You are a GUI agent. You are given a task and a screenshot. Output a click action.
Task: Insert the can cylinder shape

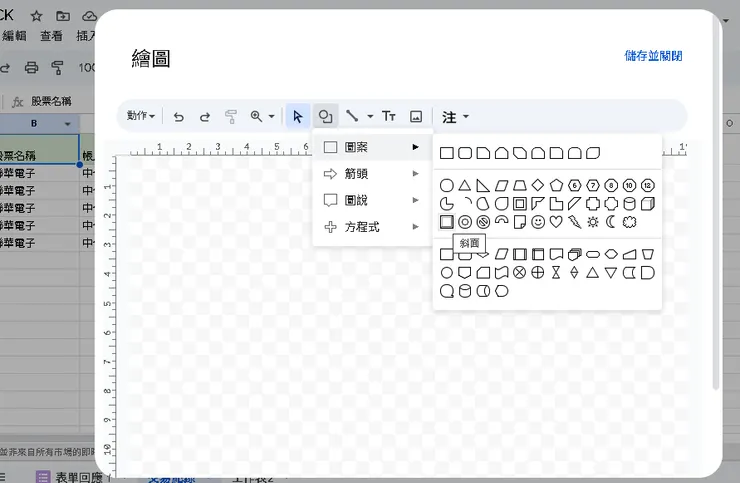629,204
